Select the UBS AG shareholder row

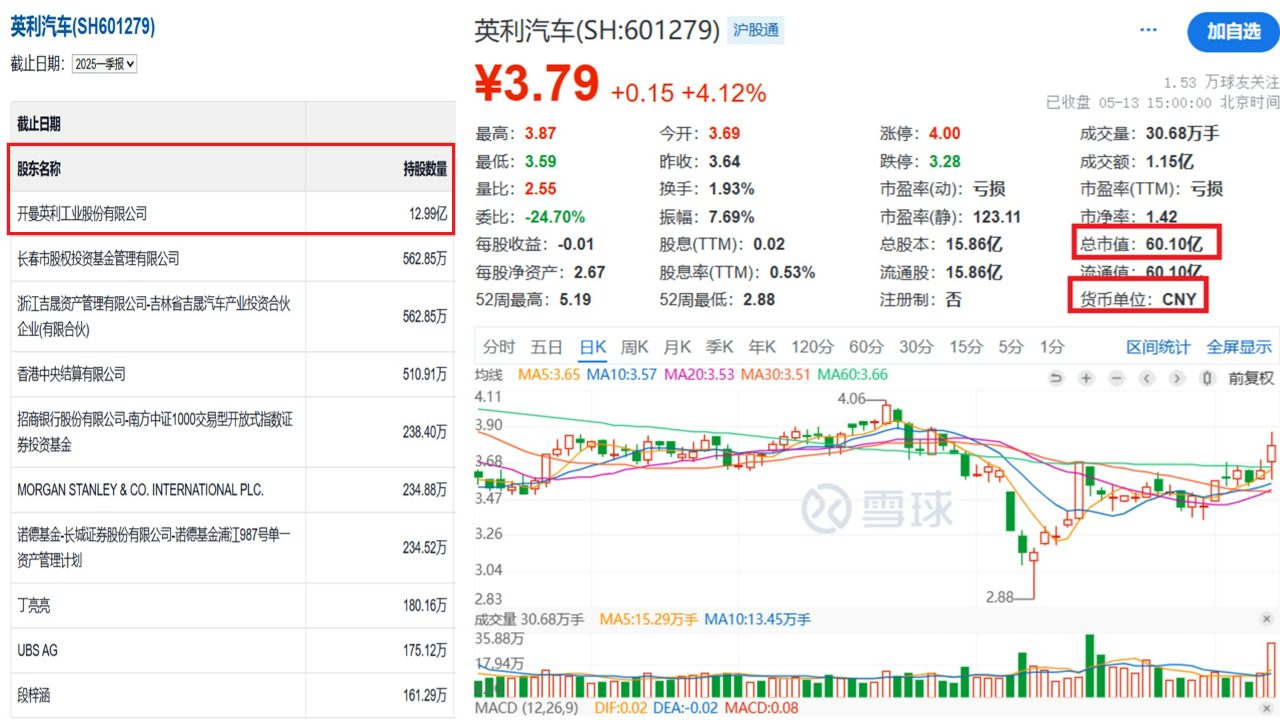pyautogui.click(x=232, y=650)
